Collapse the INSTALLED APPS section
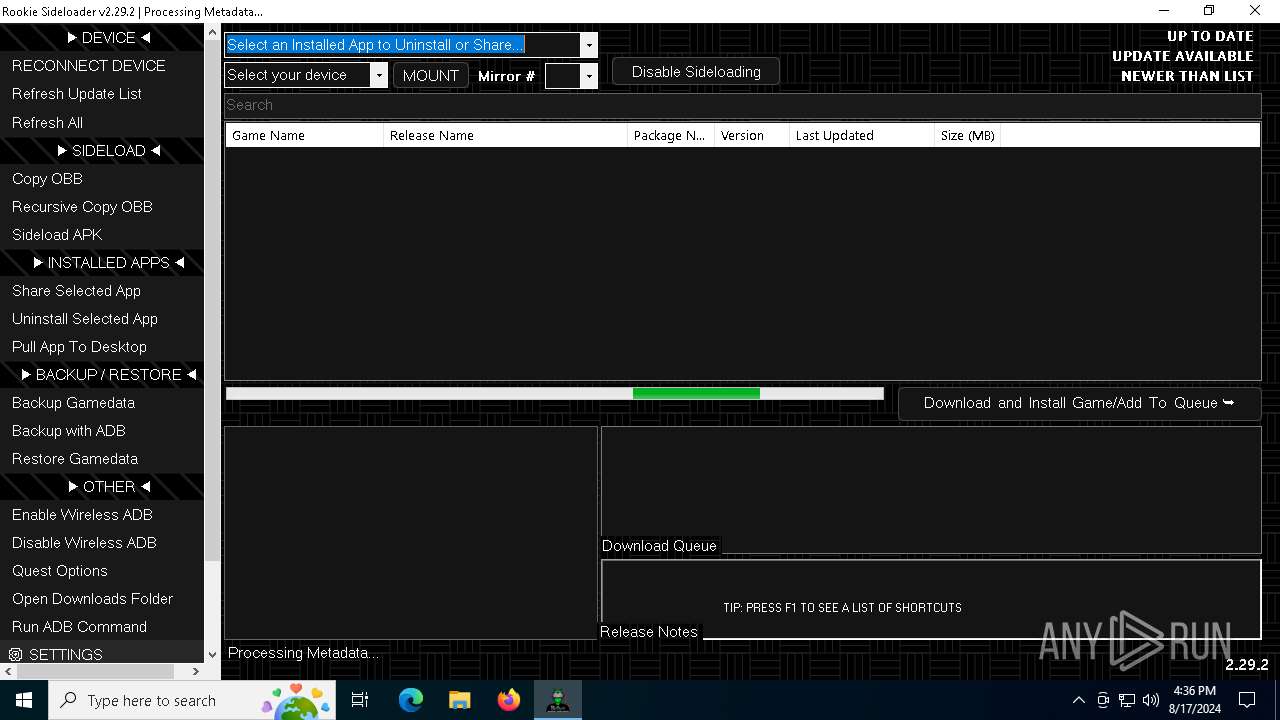1280x720 pixels. (108, 262)
